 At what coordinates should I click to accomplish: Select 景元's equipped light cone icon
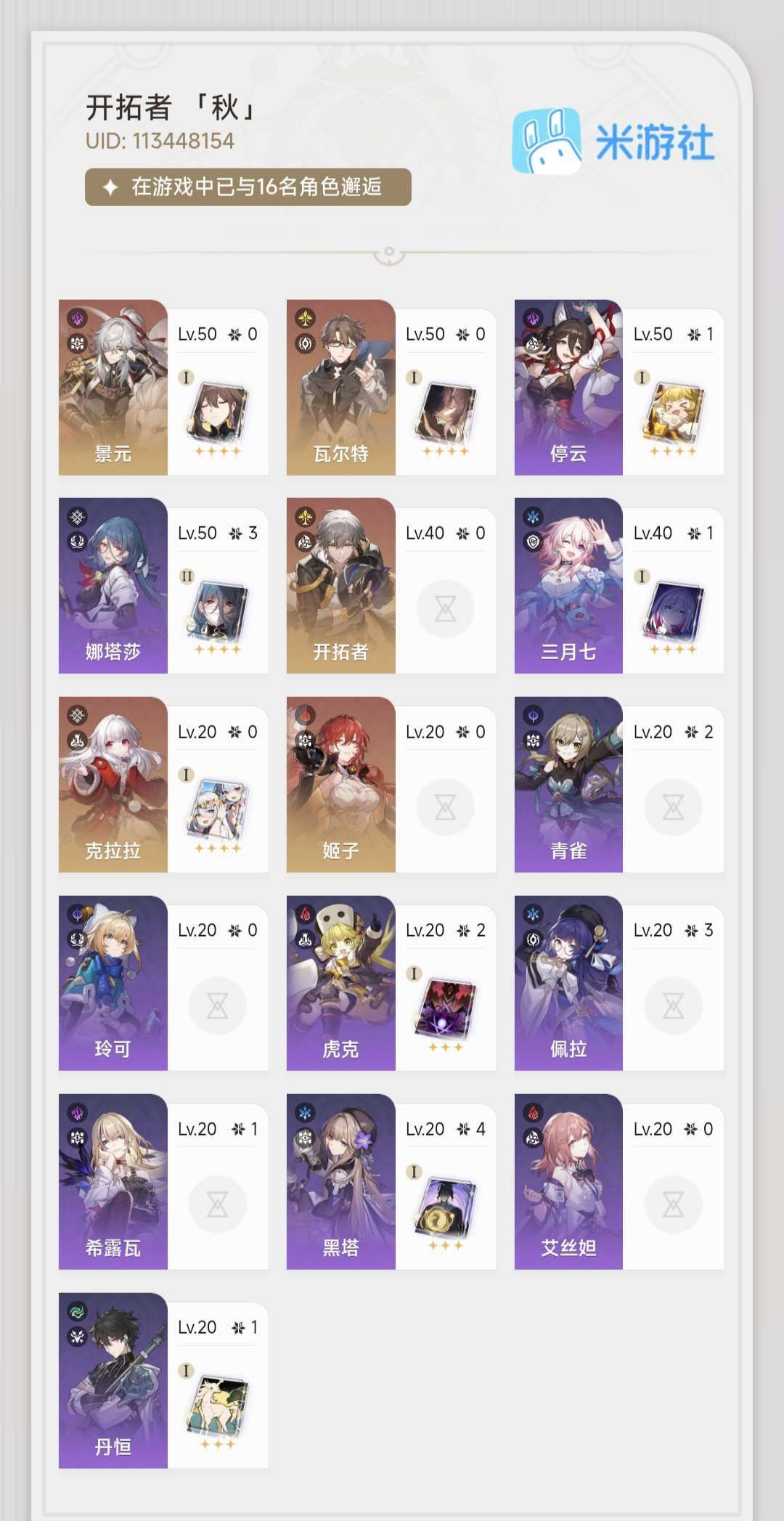[217, 411]
